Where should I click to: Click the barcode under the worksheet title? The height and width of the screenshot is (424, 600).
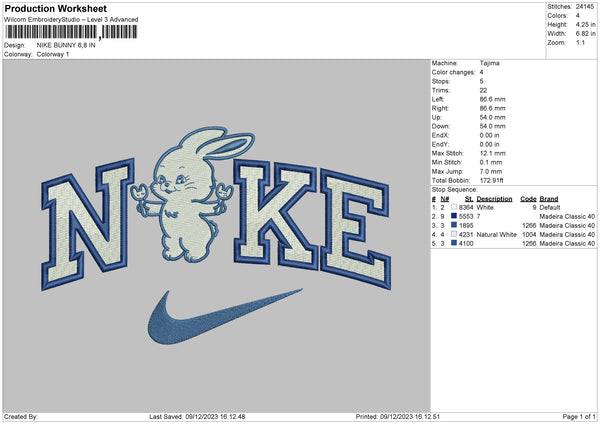71,32
